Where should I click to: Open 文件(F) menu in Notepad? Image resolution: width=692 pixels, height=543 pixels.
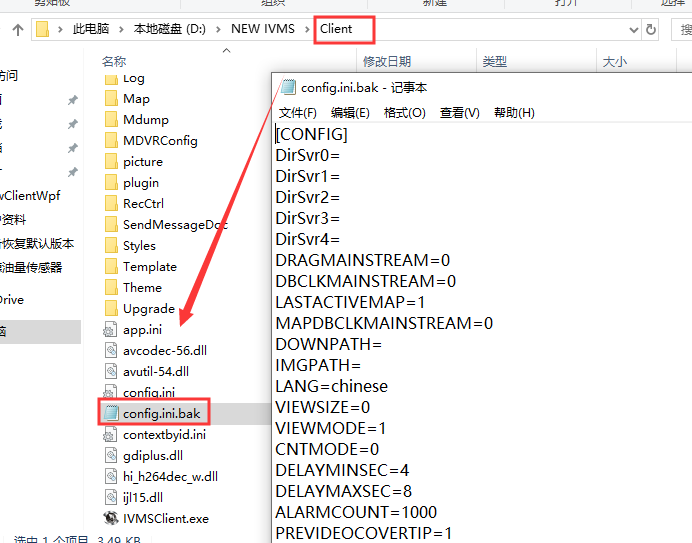pyautogui.click(x=298, y=113)
